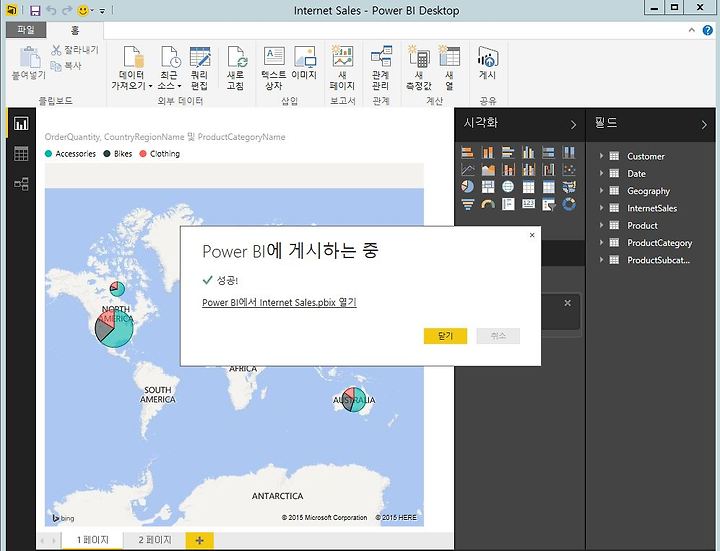Click the Bikes legend color dot
Viewport: 720px width, 551px height.
pos(107,154)
